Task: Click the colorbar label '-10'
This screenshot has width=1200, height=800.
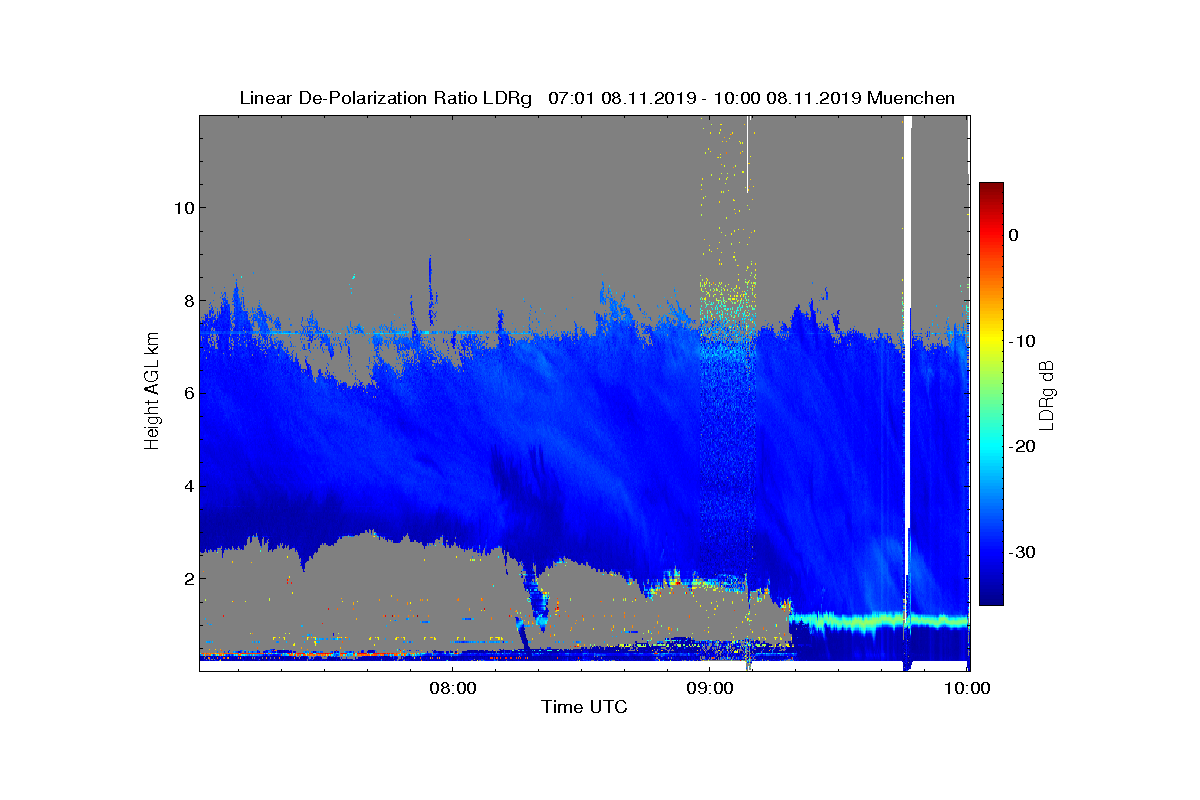Action: [1020, 341]
